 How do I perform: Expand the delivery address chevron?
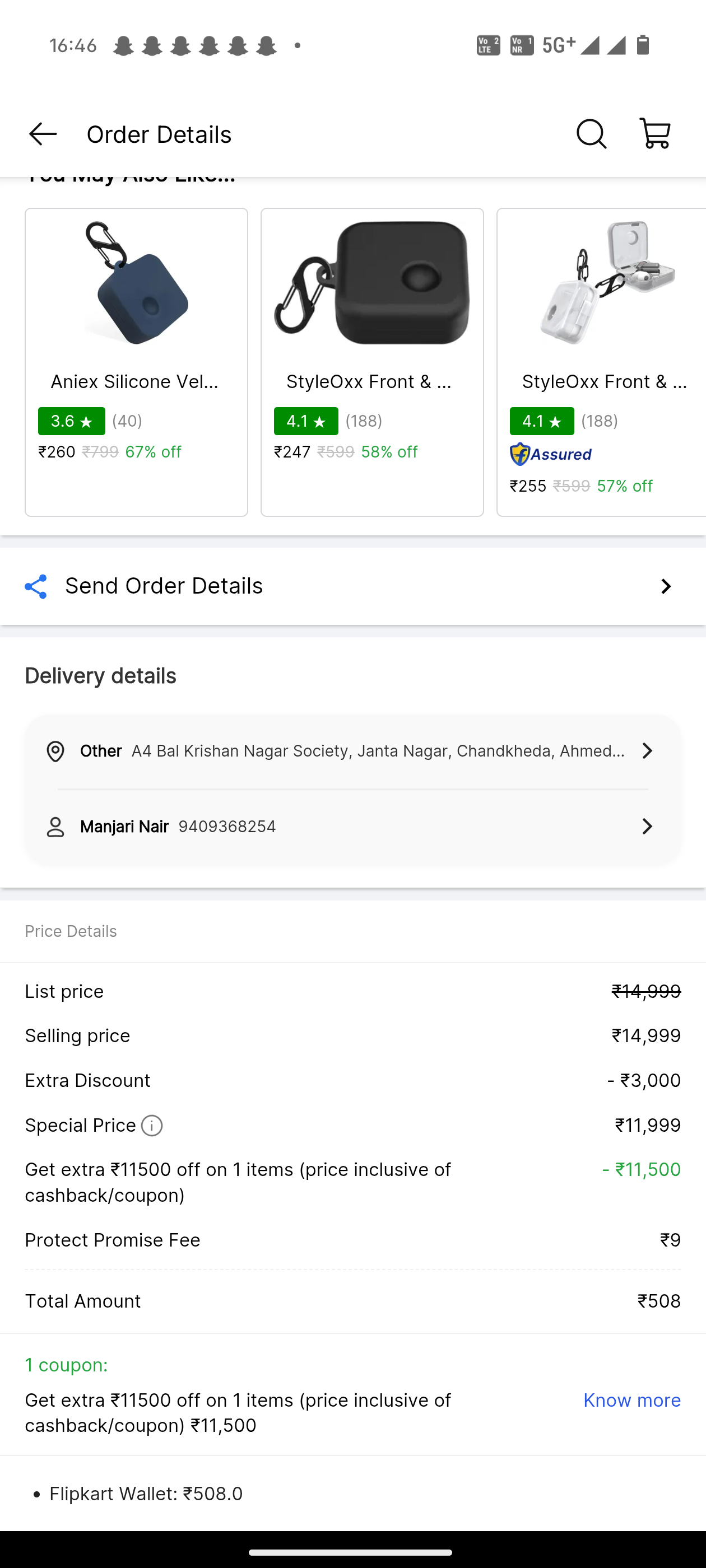[x=647, y=751]
